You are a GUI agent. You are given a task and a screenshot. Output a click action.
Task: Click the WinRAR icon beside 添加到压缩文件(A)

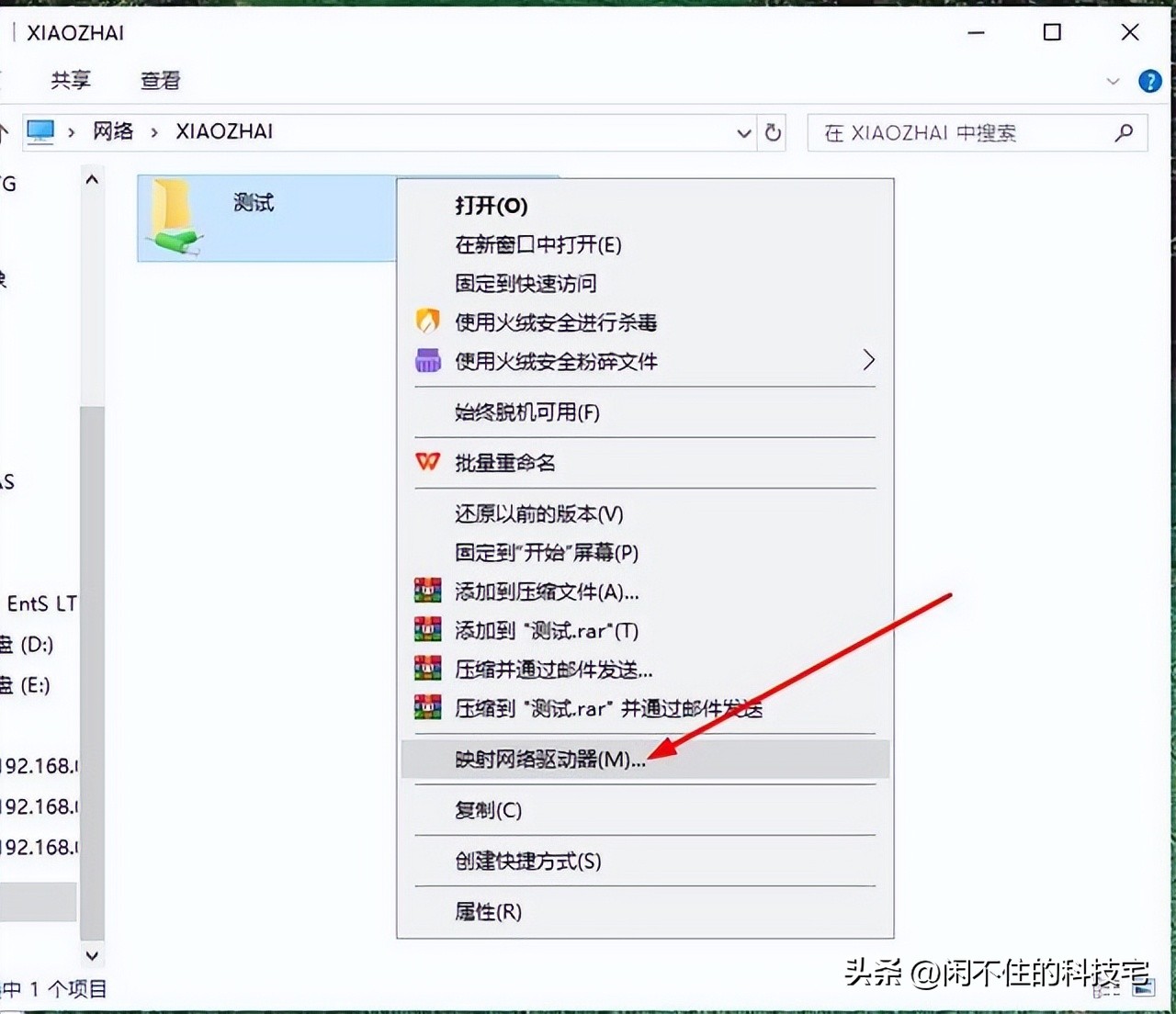(x=427, y=591)
